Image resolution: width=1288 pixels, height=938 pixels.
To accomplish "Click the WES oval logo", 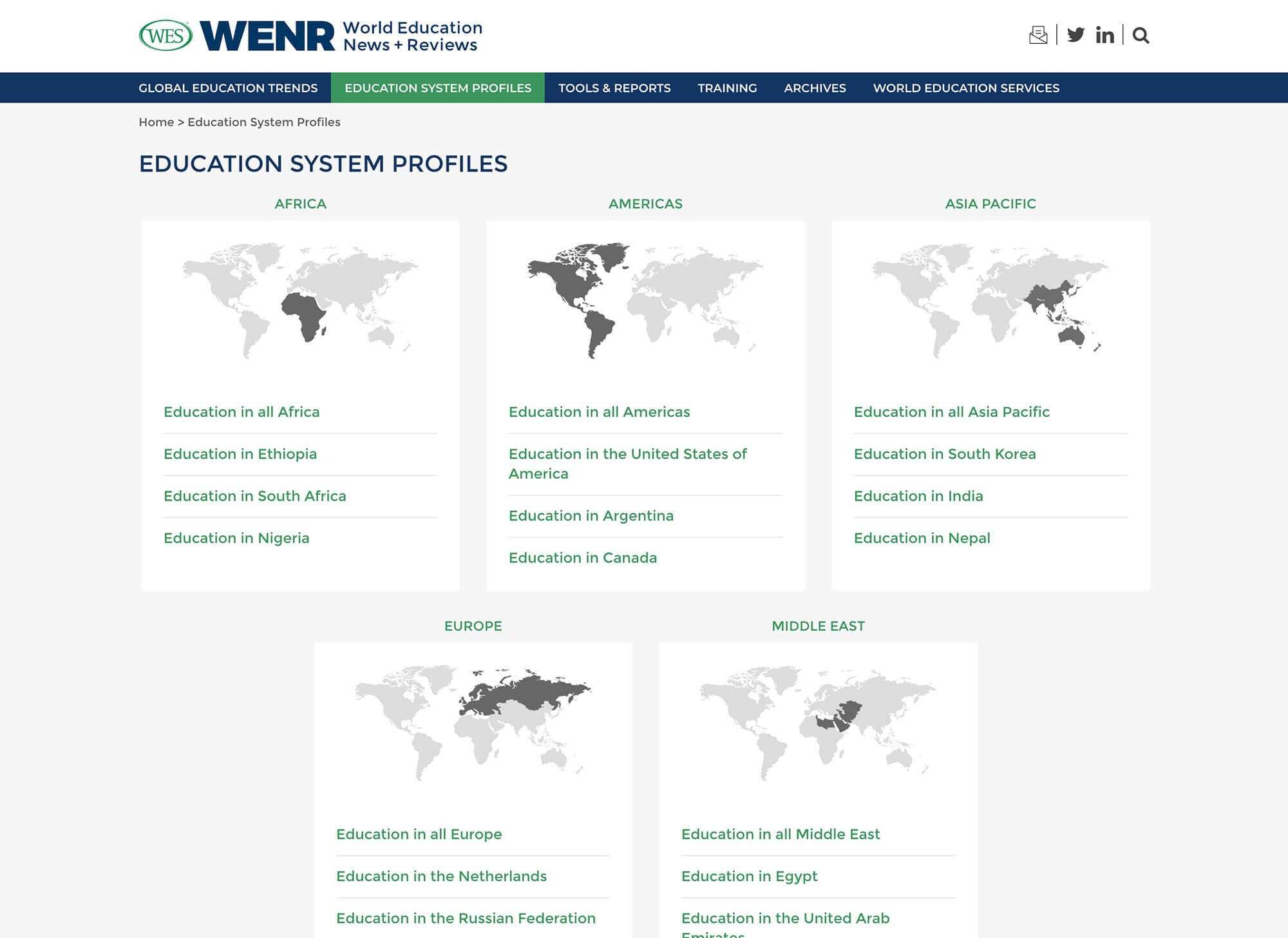I will (x=166, y=35).
